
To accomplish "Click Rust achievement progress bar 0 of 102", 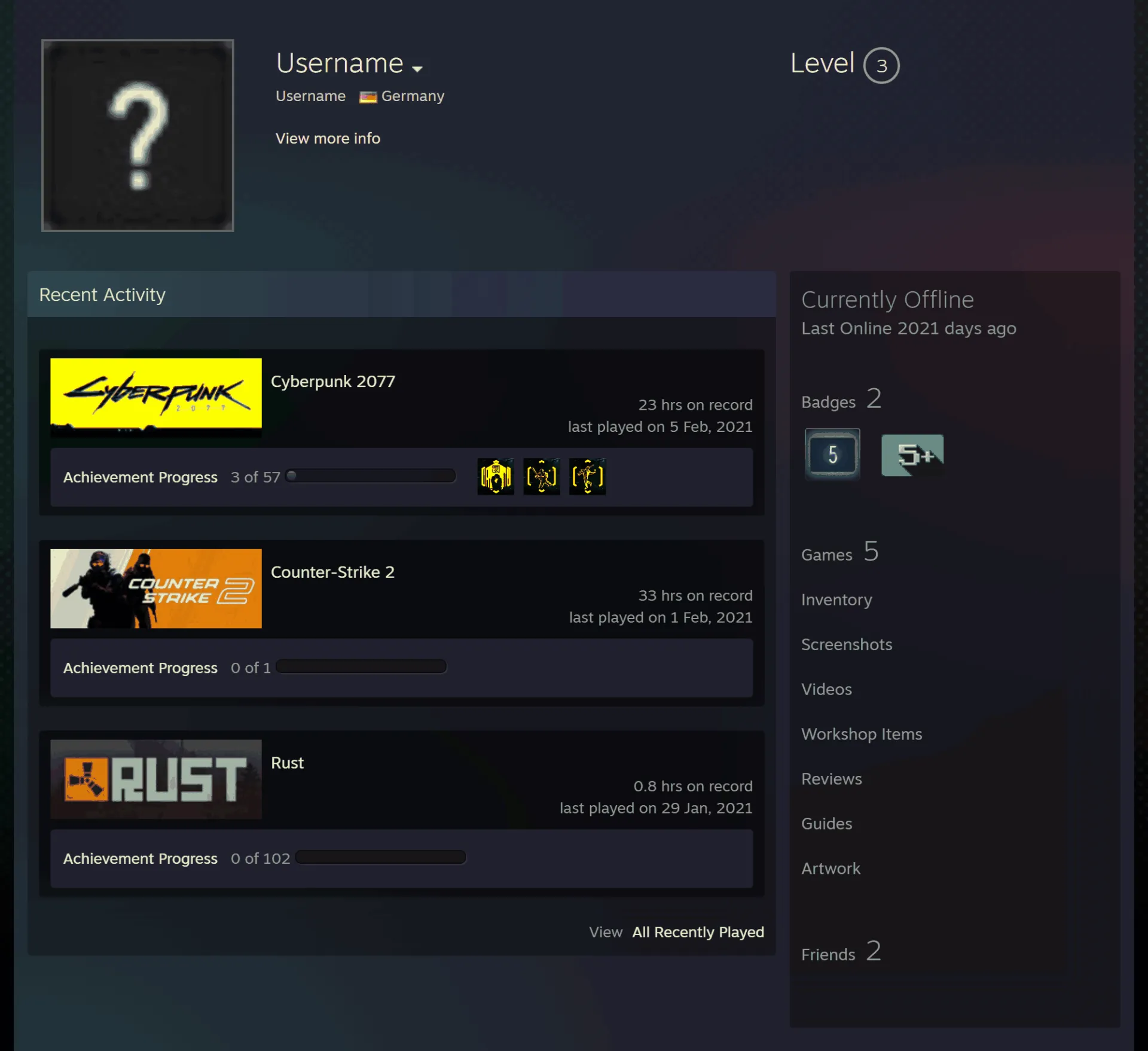I will coord(380,857).
